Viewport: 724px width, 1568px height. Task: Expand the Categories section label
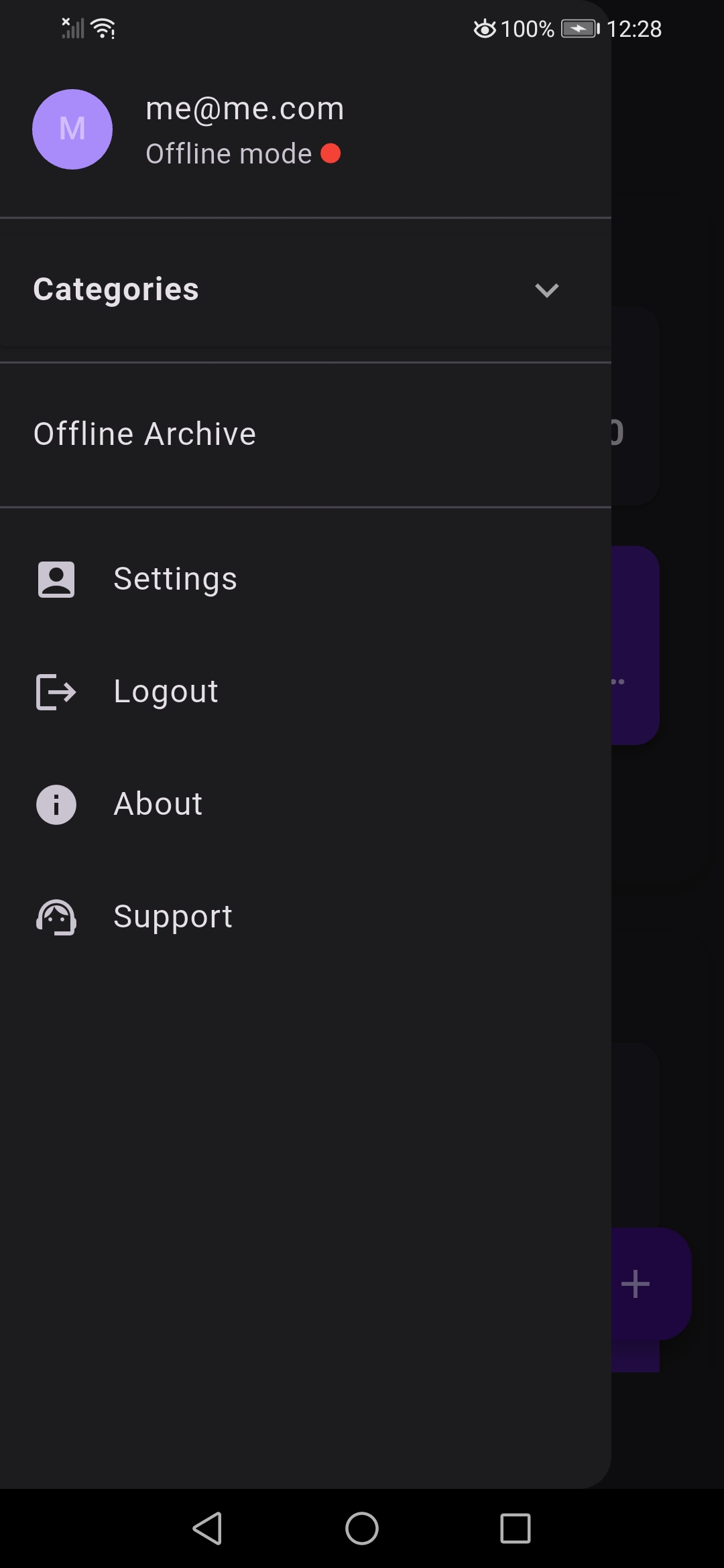(x=116, y=289)
